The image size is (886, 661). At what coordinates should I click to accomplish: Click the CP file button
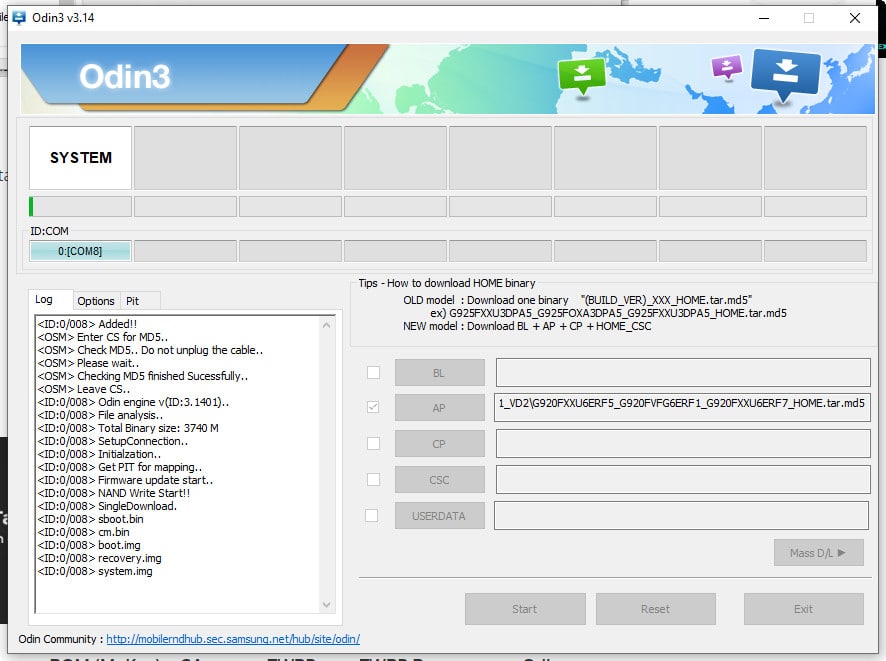(440, 444)
